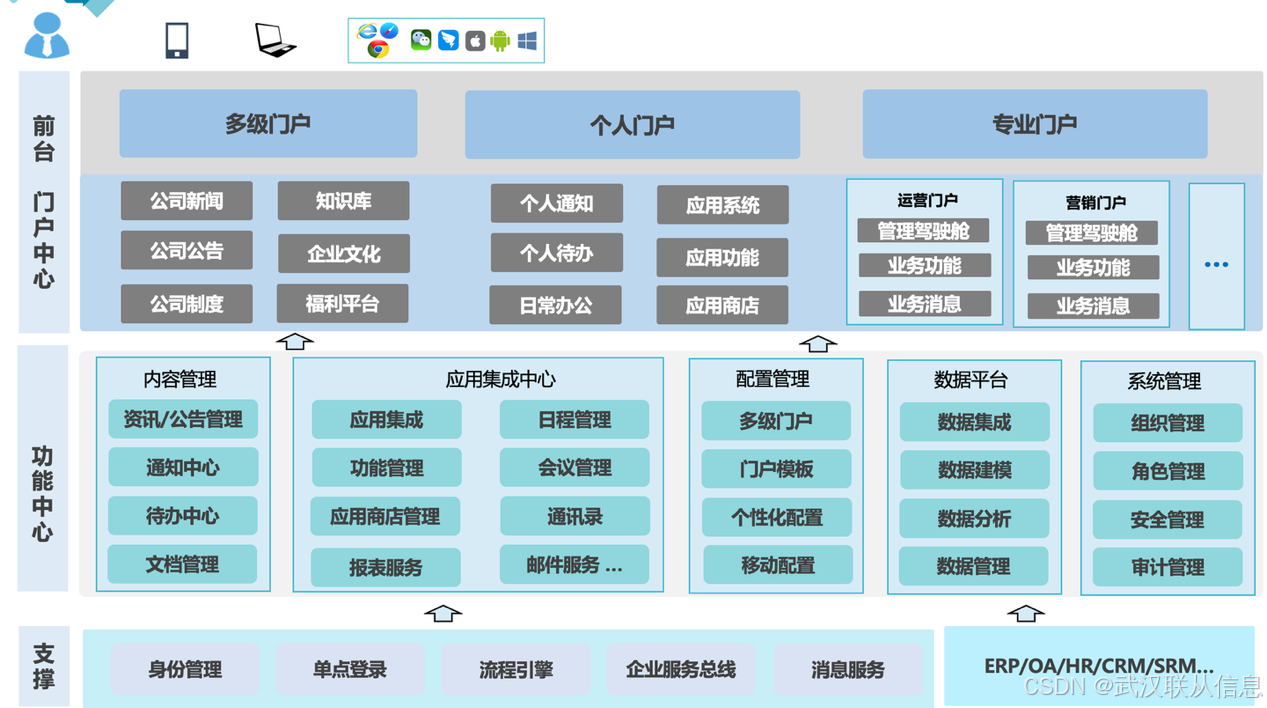Screen dimensions: 1267x708
Task: Open 公司公告 block
Action: coord(187,250)
